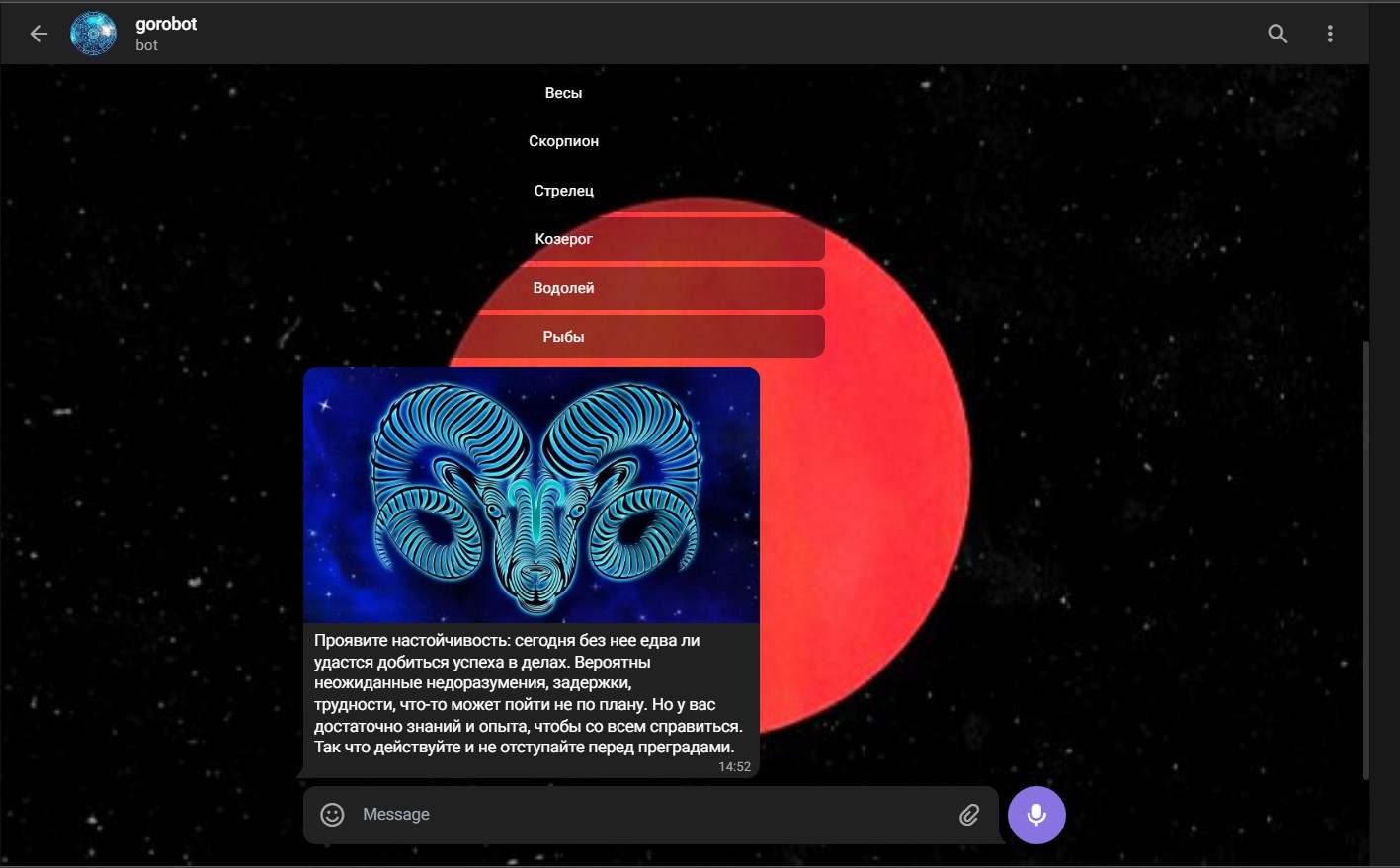
Task: Search this chat with the magnifier icon
Action: click(x=1277, y=34)
